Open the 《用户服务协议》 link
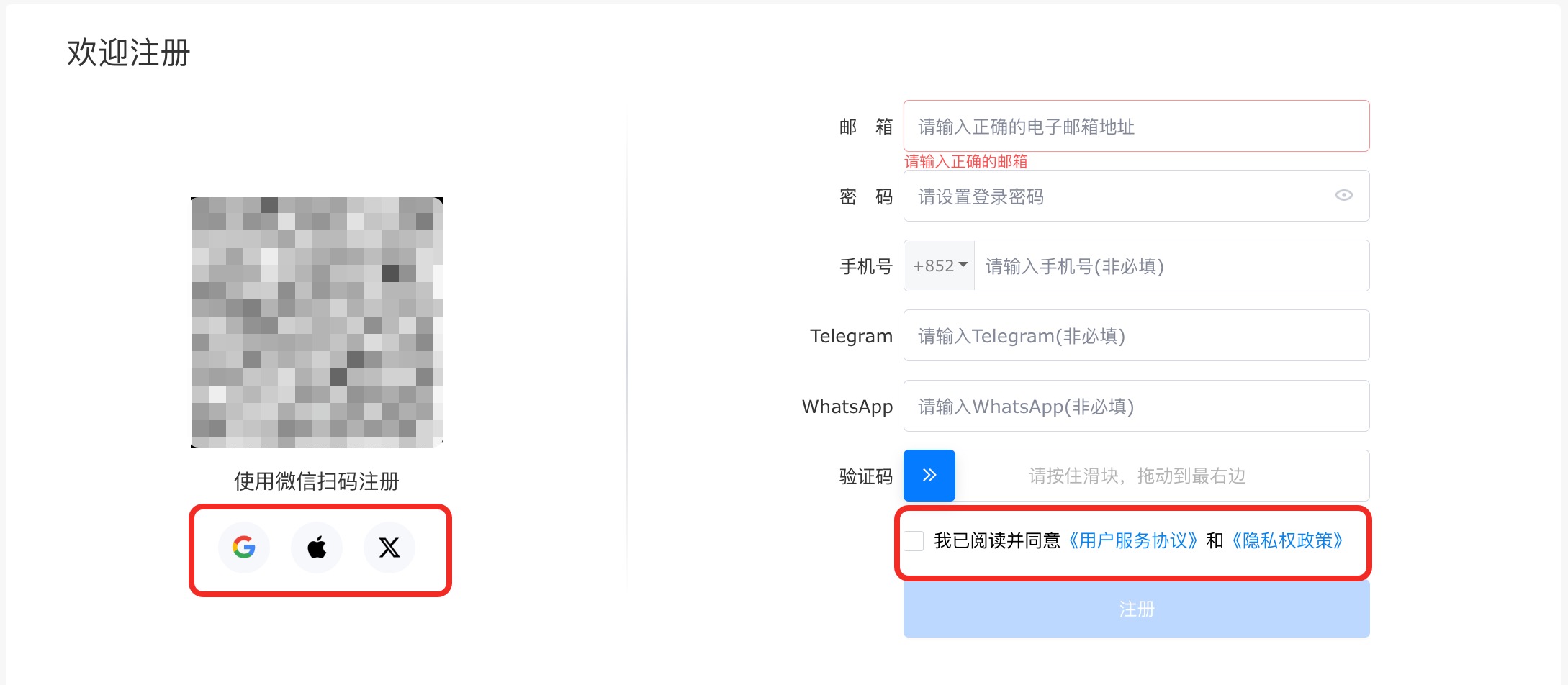Image resolution: width=1568 pixels, height=685 pixels. click(1133, 540)
